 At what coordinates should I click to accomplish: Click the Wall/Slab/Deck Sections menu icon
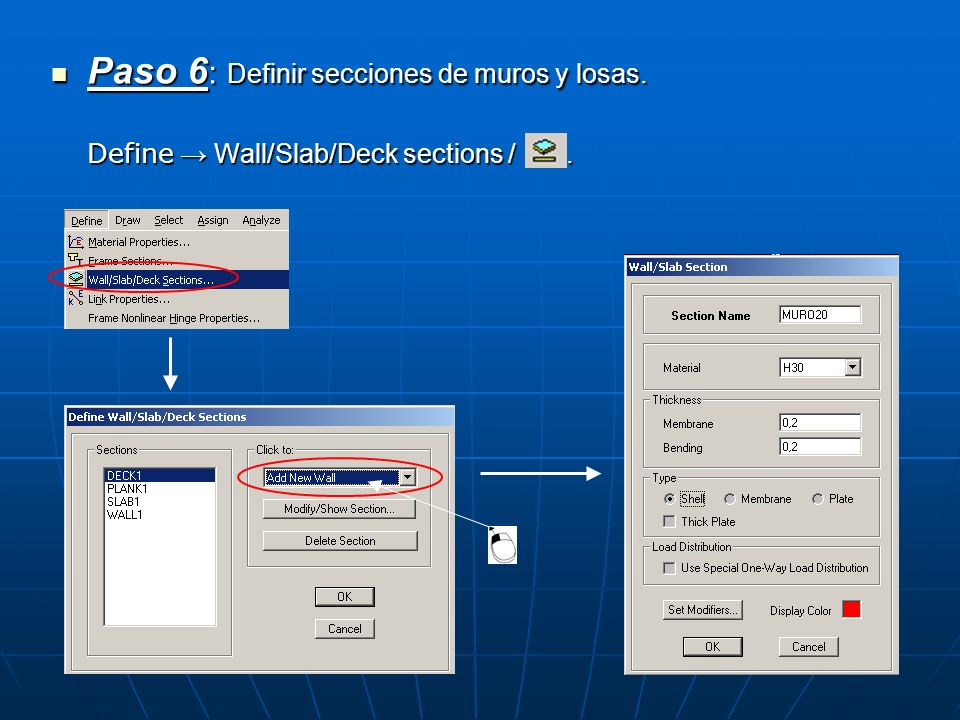tap(75, 279)
